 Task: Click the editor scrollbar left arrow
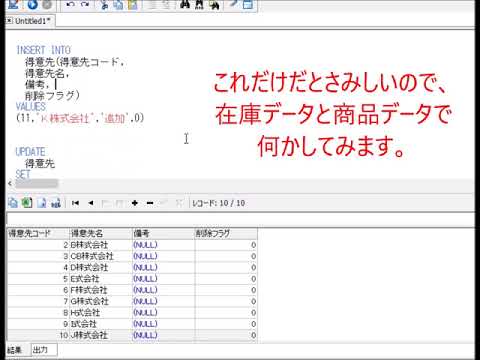[x=10, y=183]
